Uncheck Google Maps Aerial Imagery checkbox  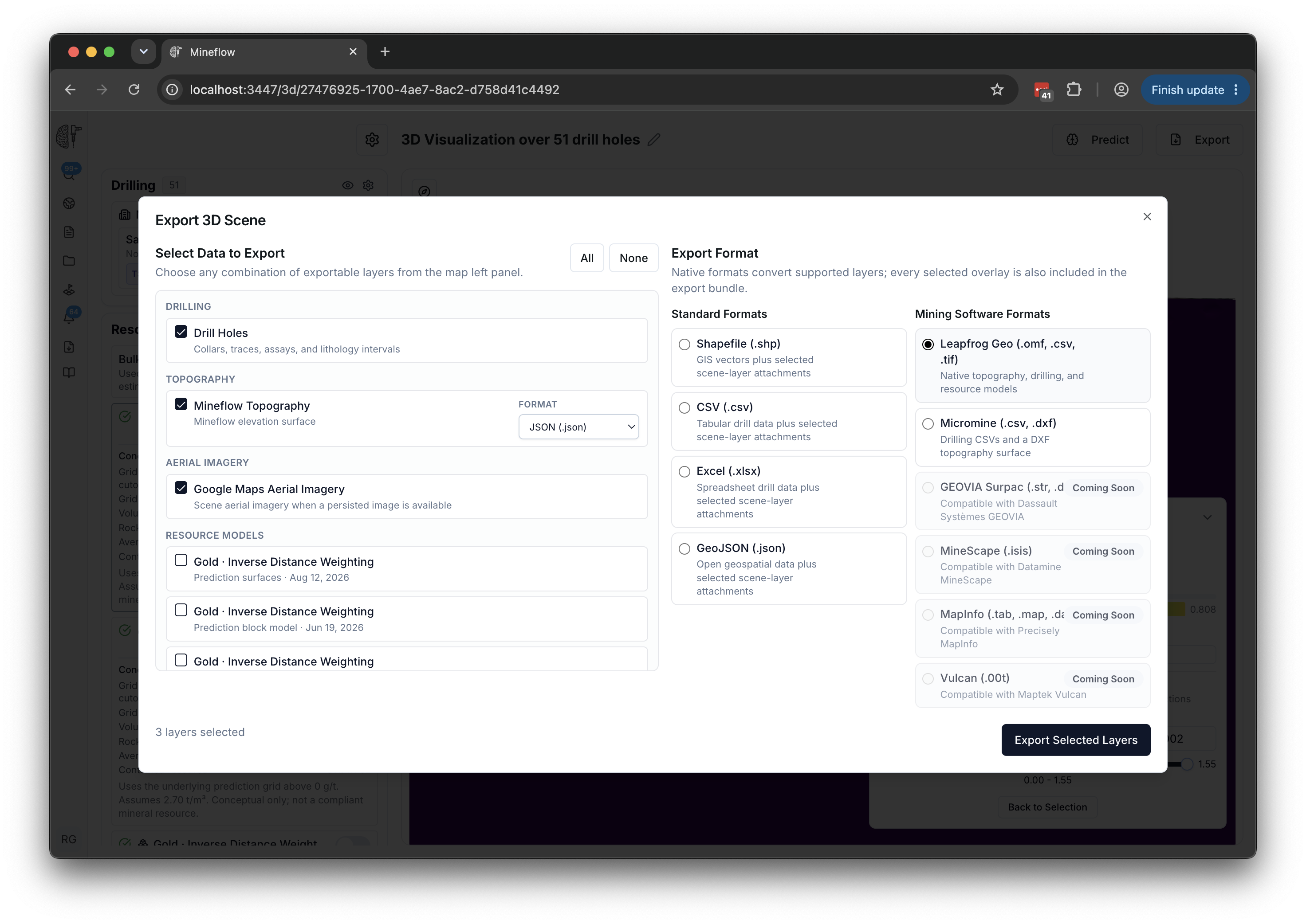[181, 488]
